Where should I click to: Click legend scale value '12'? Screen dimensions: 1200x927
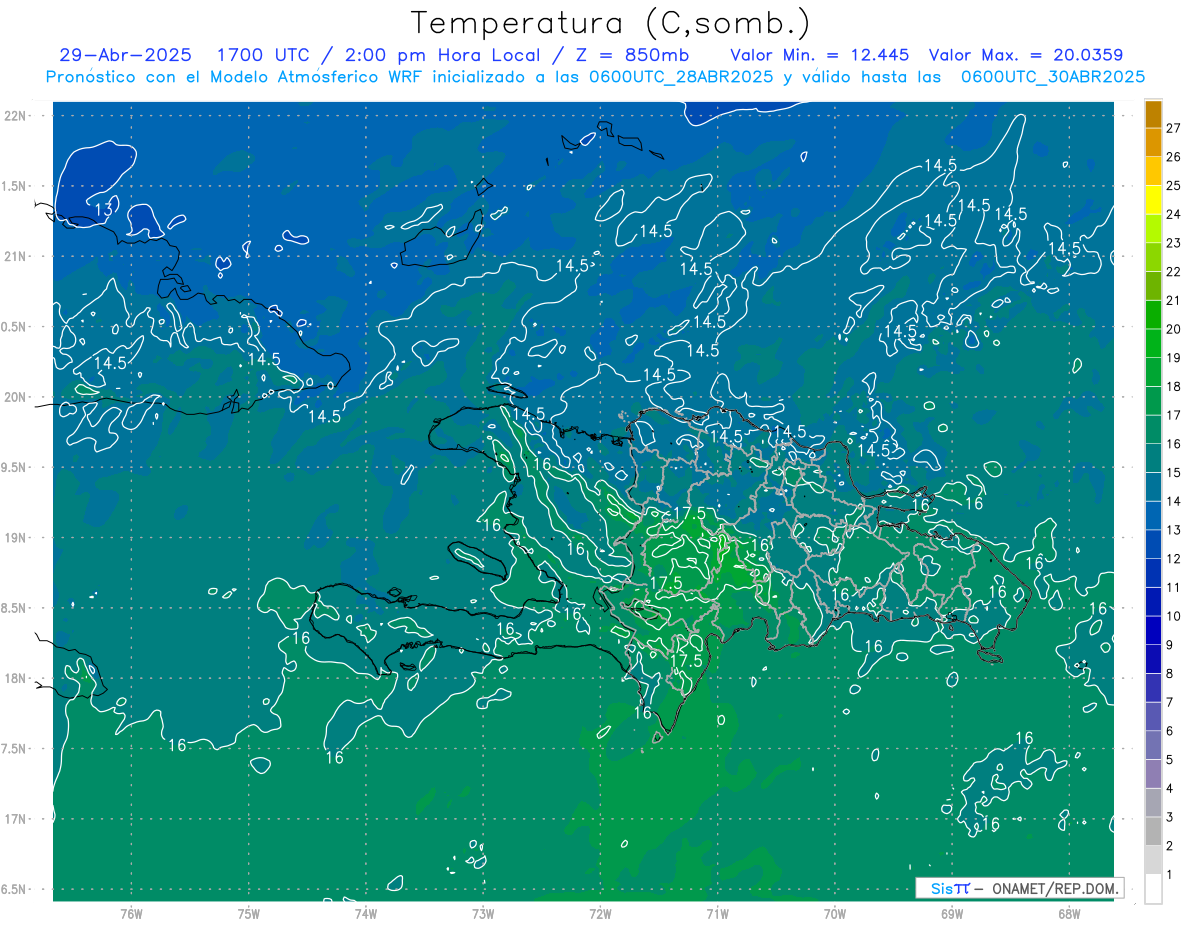(1173, 559)
